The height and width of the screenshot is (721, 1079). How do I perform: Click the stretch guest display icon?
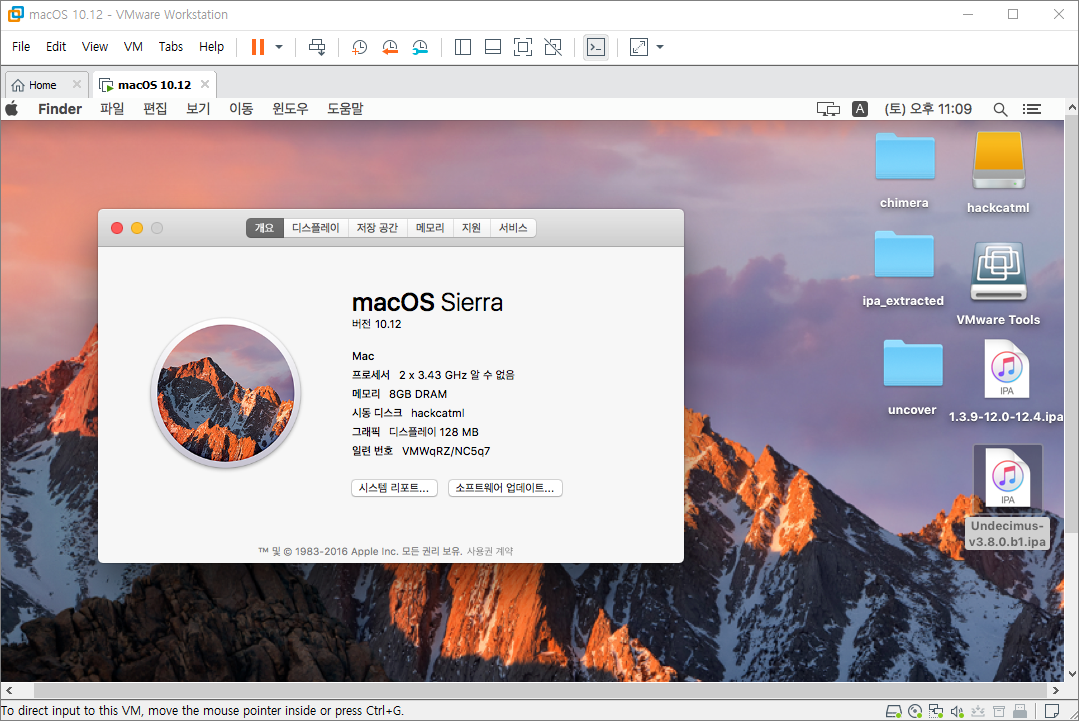(639, 47)
